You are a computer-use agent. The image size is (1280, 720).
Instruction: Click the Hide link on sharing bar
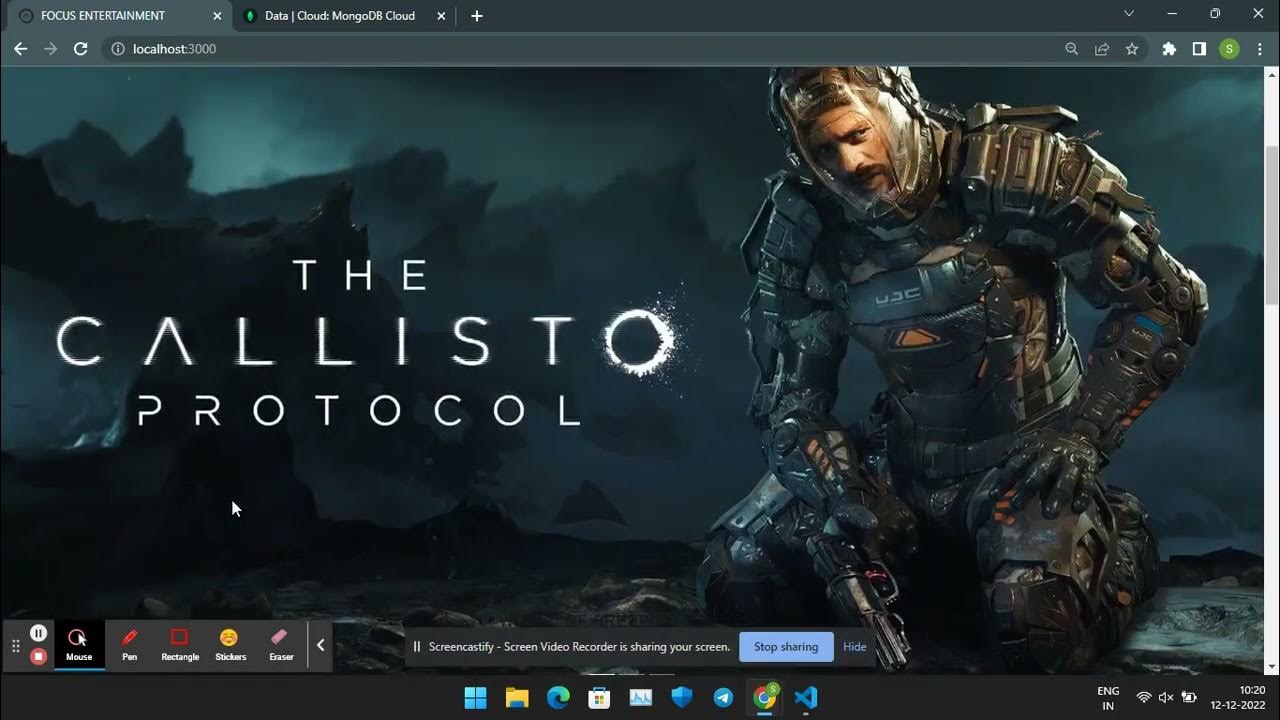click(854, 647)
